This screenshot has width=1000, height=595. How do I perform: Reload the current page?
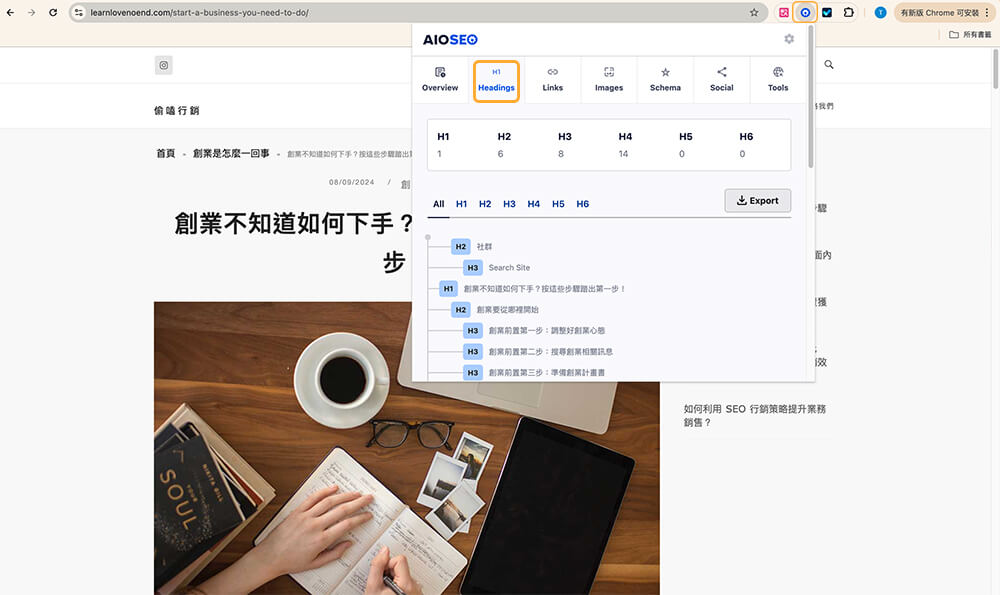pyautogui.click(x=53, y=12)
